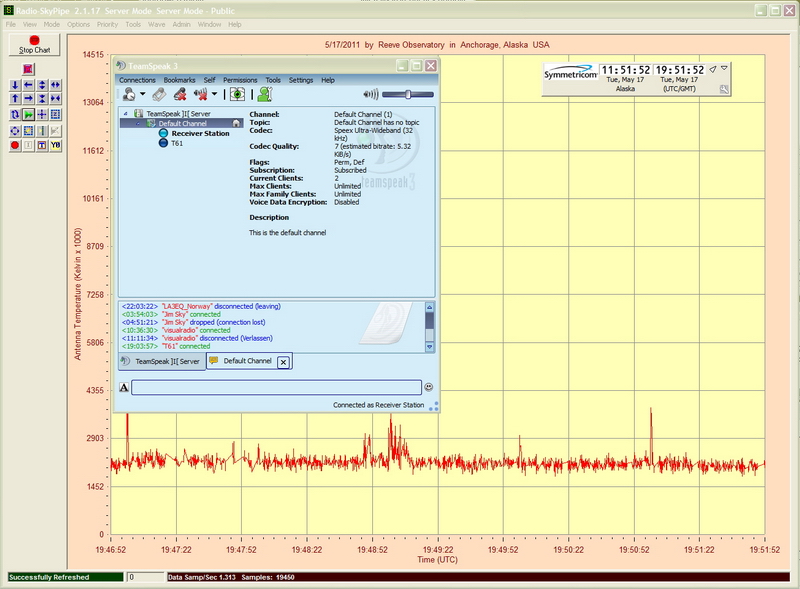Click the right arrow chart shift icon

29,99
